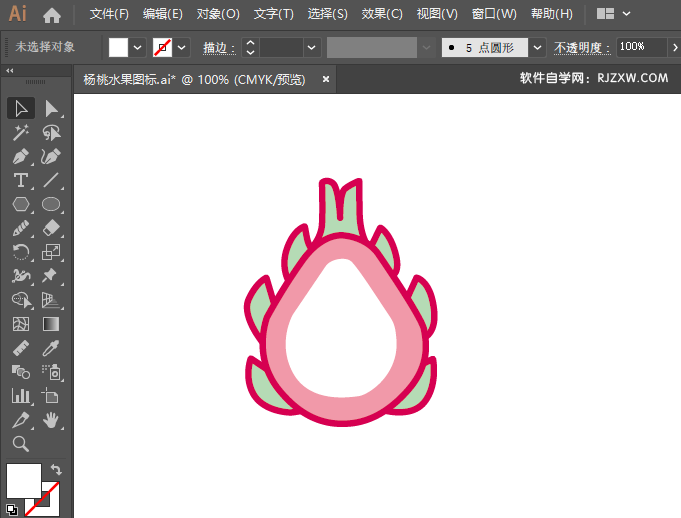Adjust the stroke weight stepper arrows
The image size is (681, 518).
tap(250, 47)
